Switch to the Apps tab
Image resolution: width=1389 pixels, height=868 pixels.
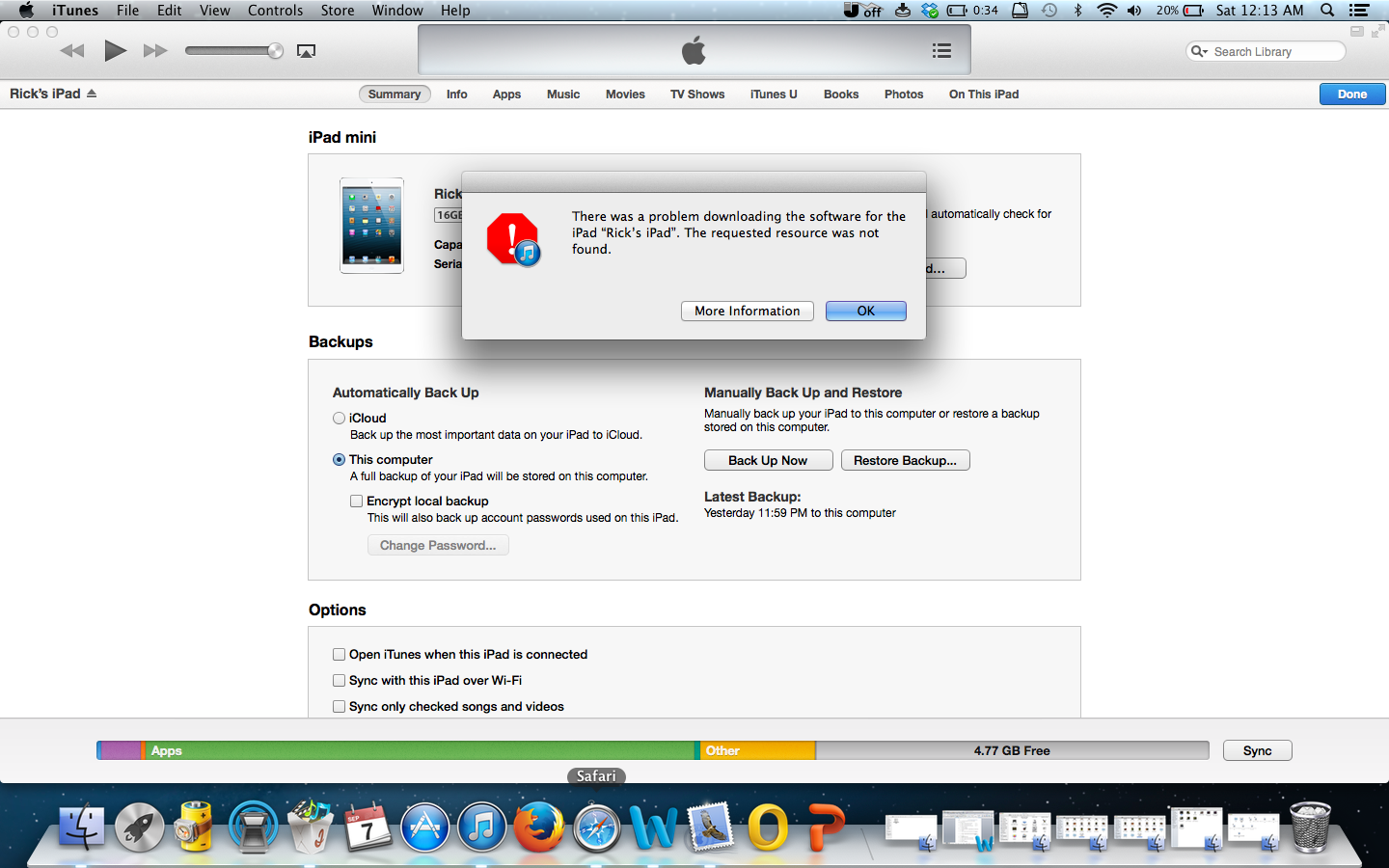tap(506, 94)
